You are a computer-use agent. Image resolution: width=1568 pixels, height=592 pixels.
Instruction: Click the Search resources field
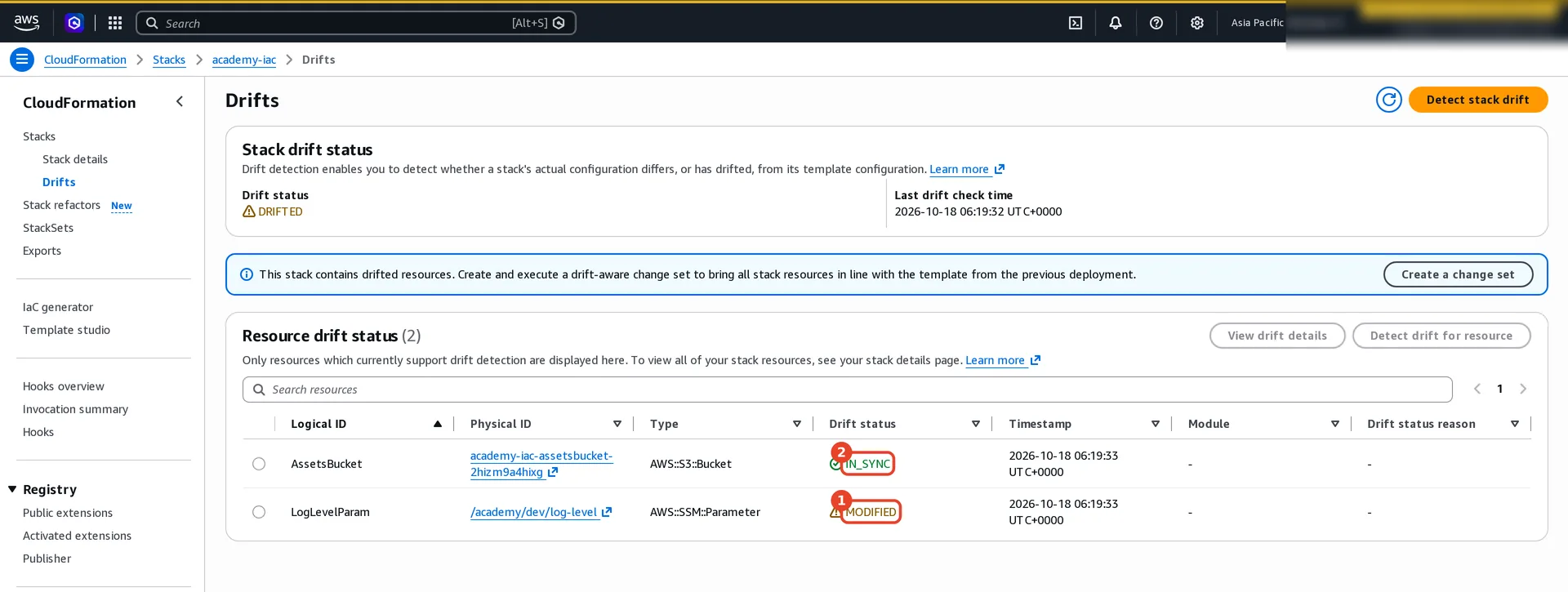[x=847, y=389]
